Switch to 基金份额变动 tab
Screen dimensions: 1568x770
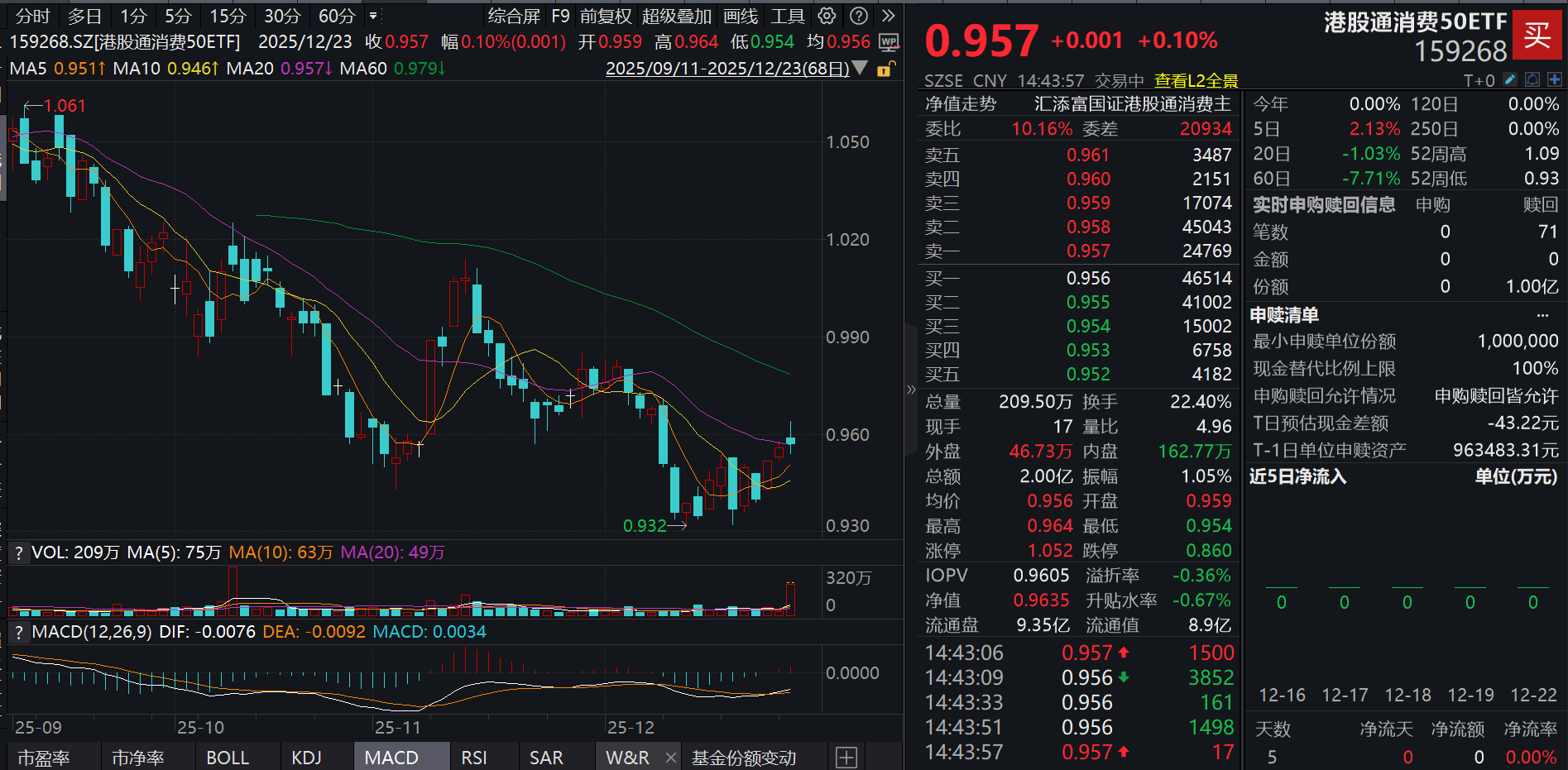744,758
